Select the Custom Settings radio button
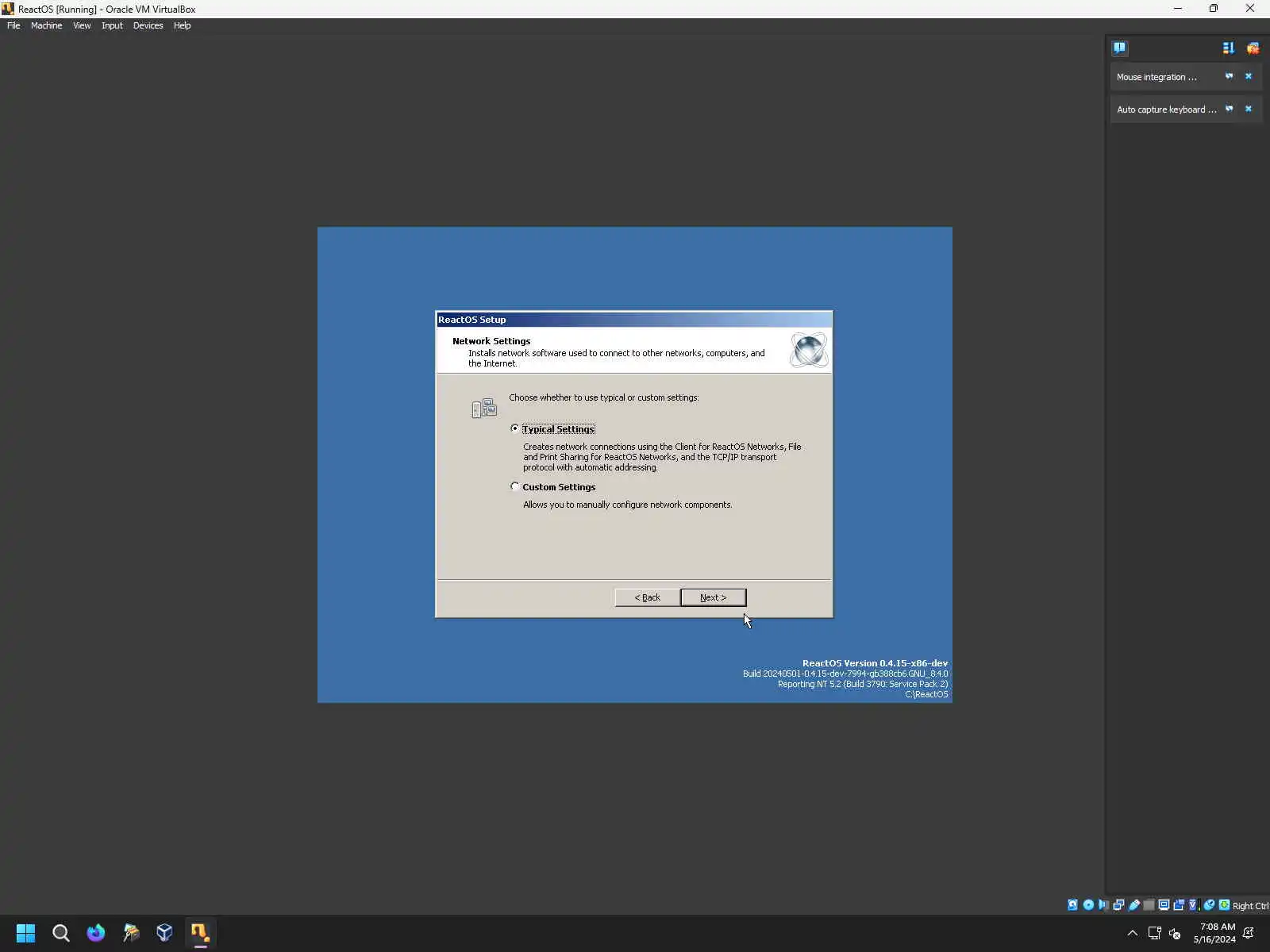Image resolution: width=1270 pixels, height=952 pixels. (x=515, y=486)
